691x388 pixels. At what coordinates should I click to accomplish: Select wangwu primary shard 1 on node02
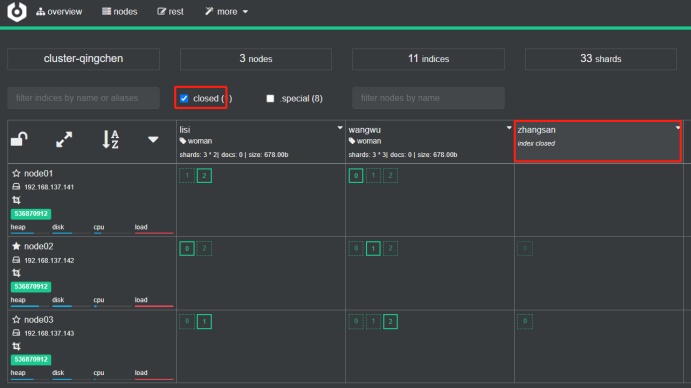[x=373, y=248]
